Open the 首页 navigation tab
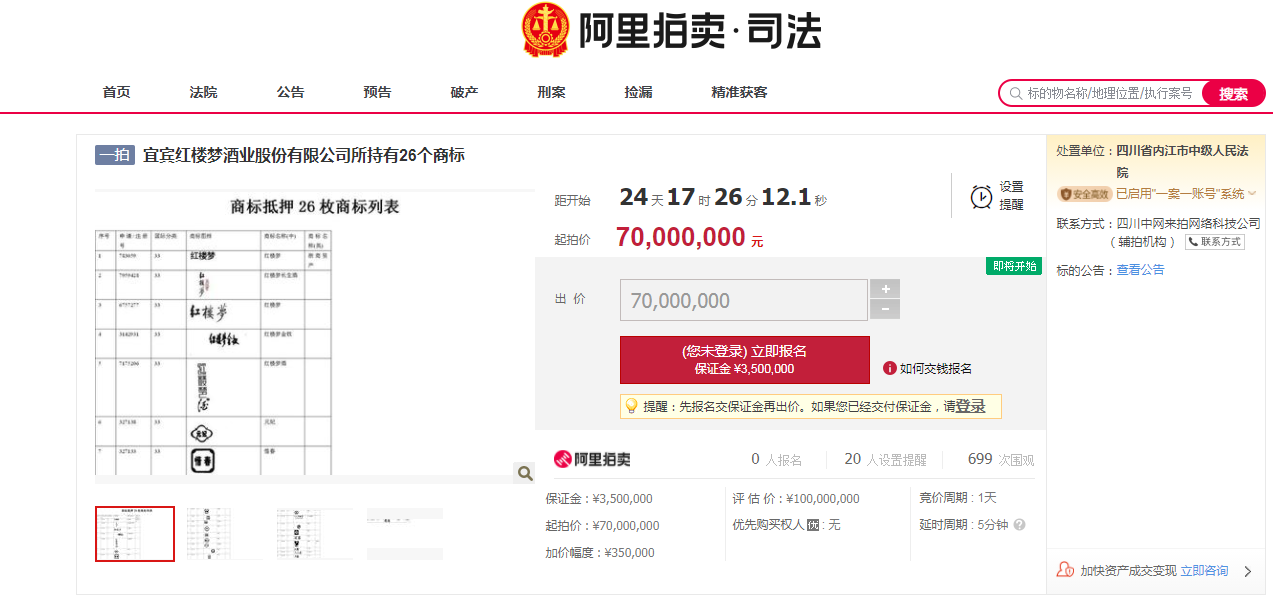1273x606 pixels. (x=116, y=92)
